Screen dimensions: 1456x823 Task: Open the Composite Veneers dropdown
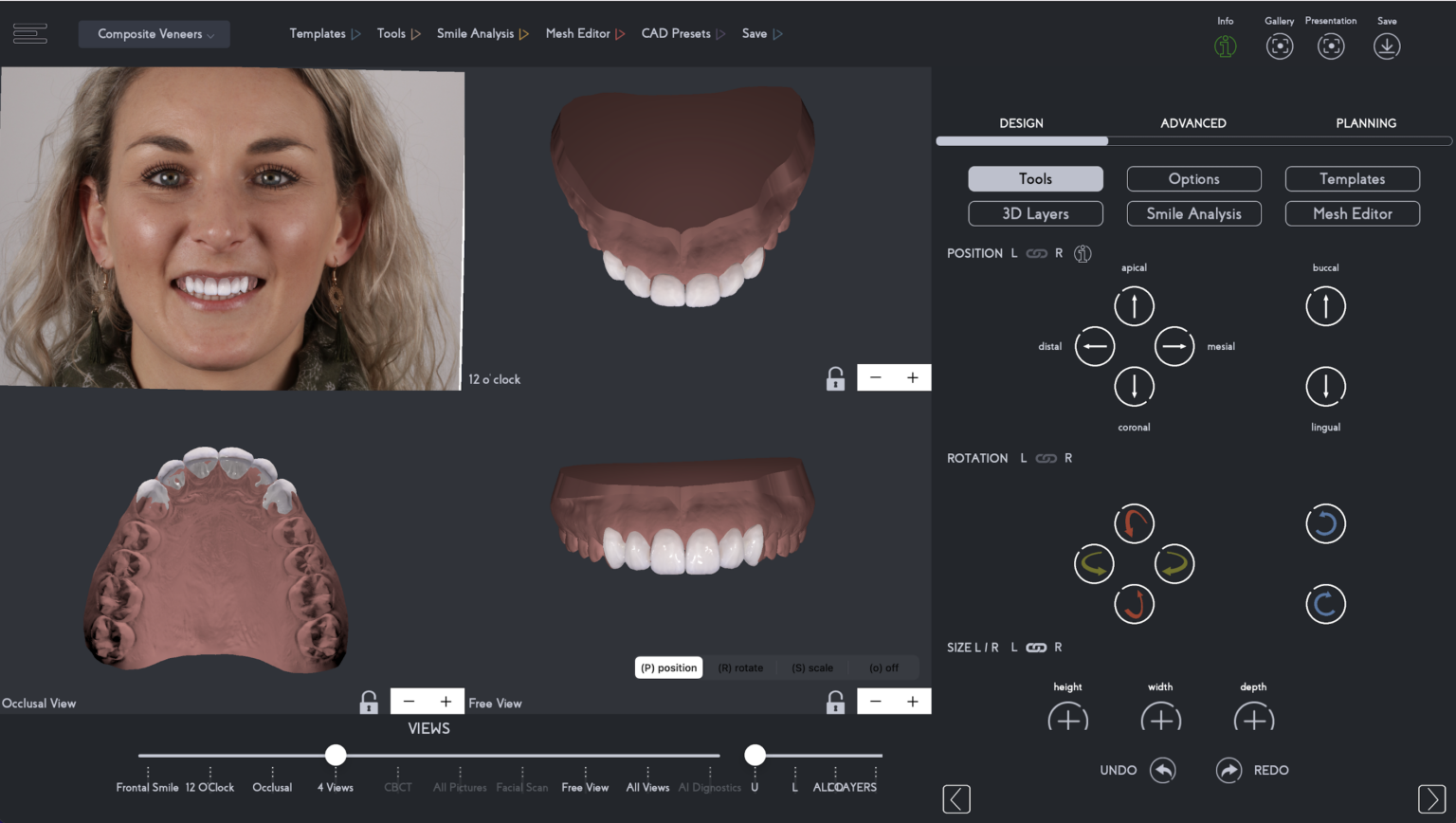[x=154, y=33]
